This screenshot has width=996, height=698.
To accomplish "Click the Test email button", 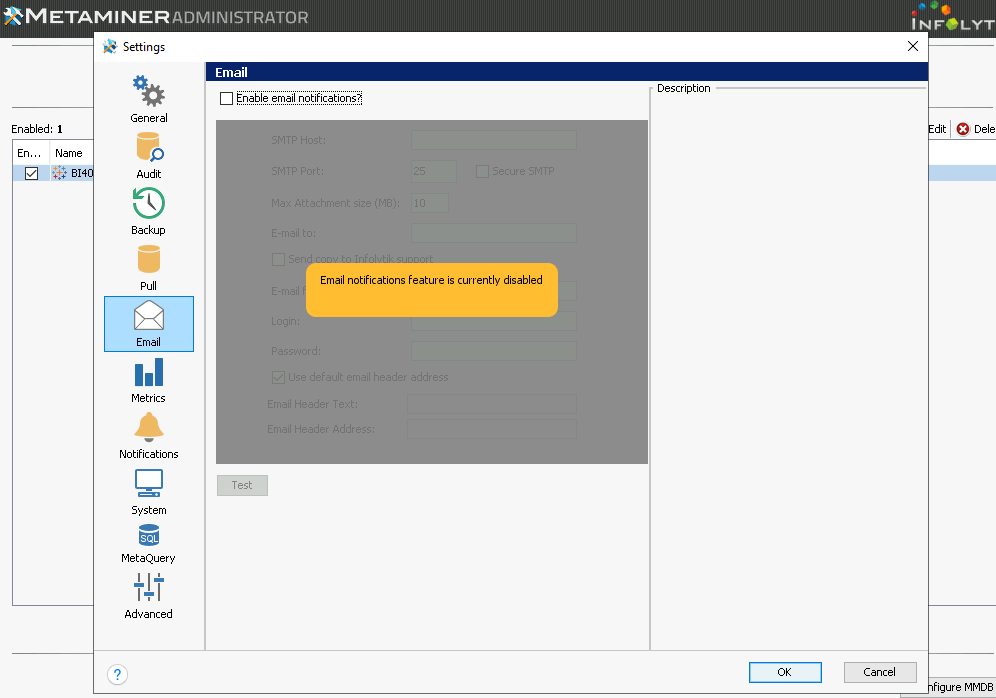I will pos(242,485).
